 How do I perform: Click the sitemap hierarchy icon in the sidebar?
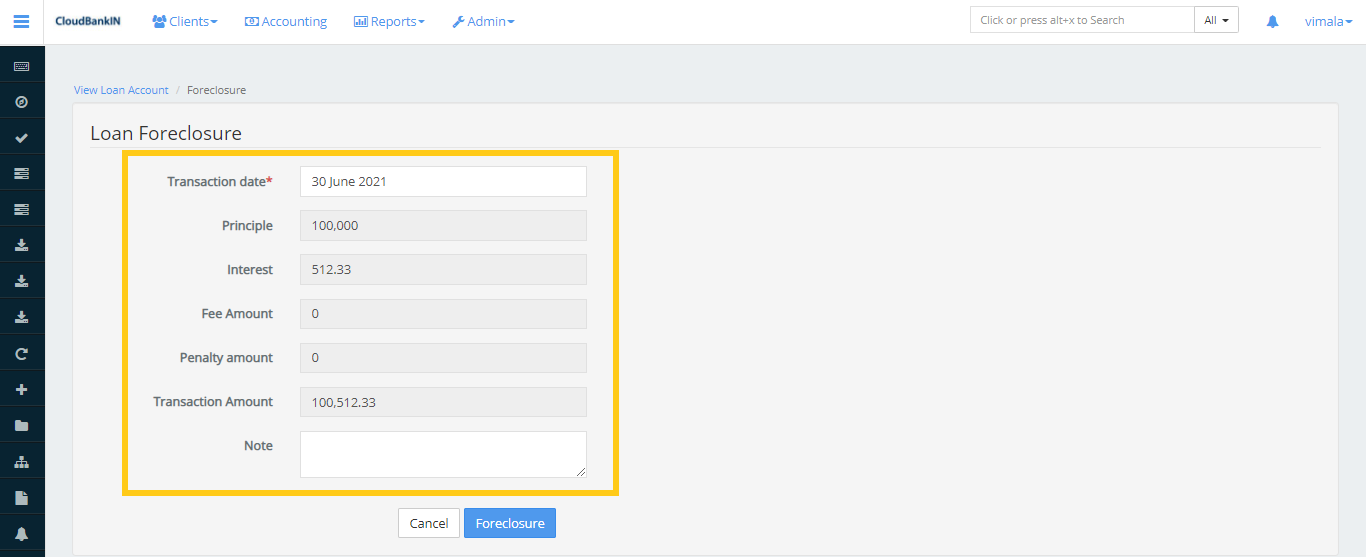21,462
